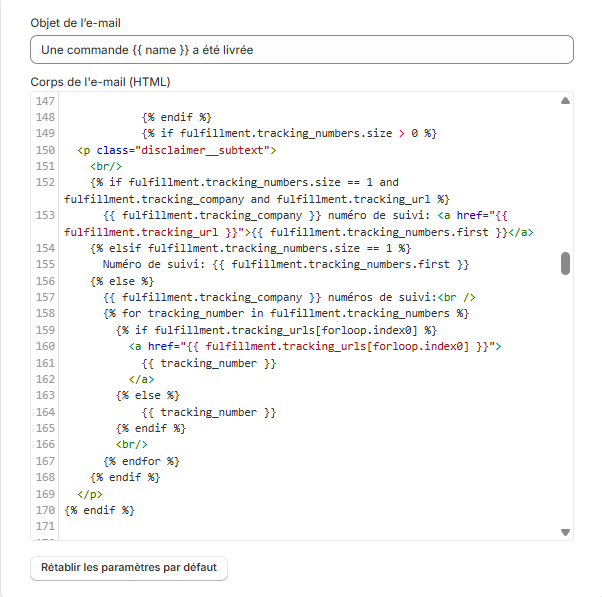Viewport: 602px width, 597px height.
Task: Click the closing '</p>' tag on line 169
Action: (90, 494)
